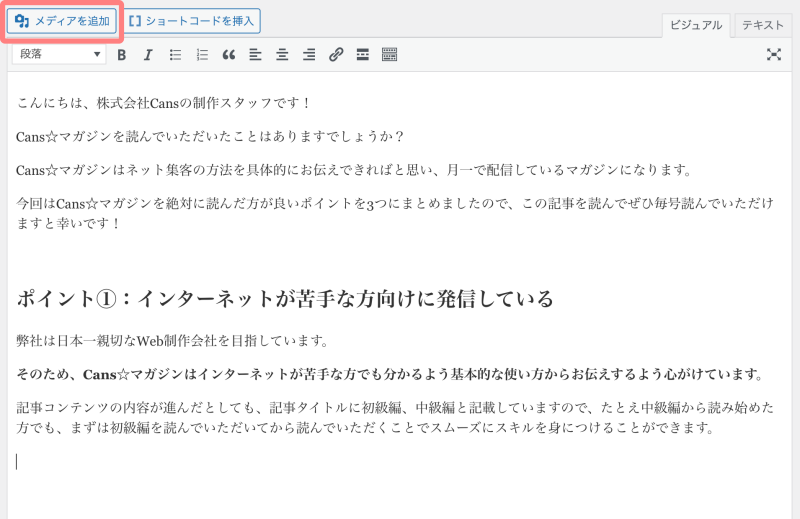Switch to the ビジュアル tab
The height and width of the screenshot is (519, 800).
coord(695,25)
